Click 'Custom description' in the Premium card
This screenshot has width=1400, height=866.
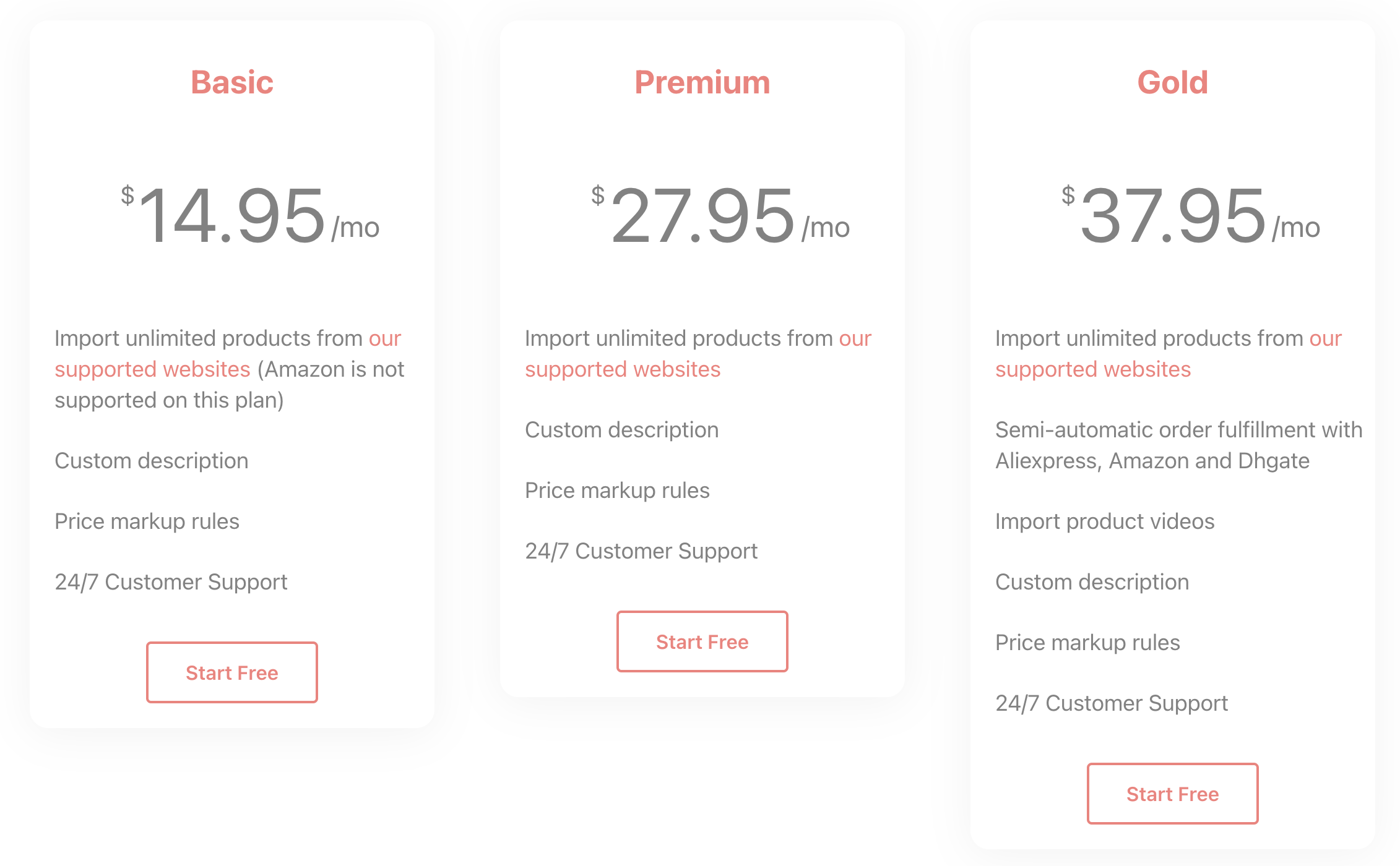click(621, 429)
